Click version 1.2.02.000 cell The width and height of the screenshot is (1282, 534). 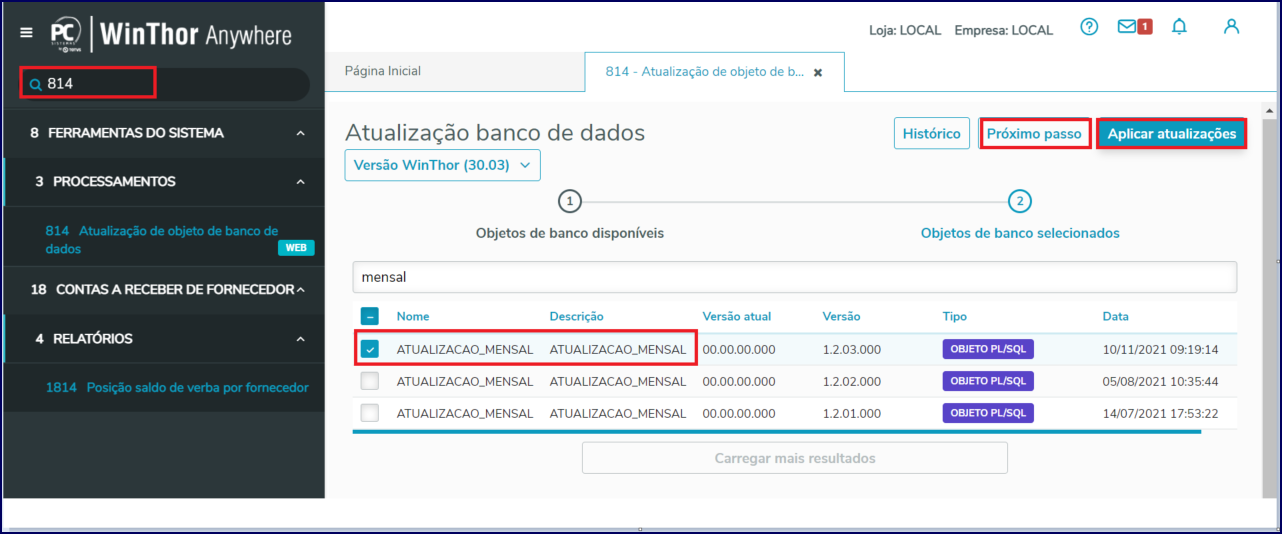[851, 382]
